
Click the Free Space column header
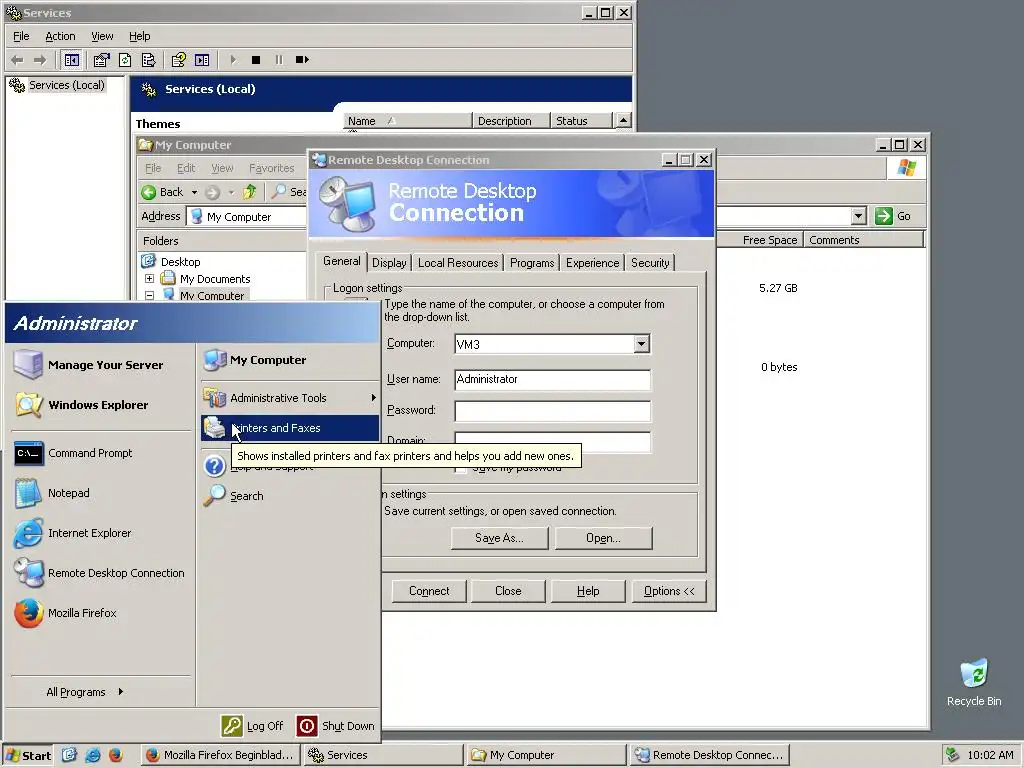[x=760, y=240]
